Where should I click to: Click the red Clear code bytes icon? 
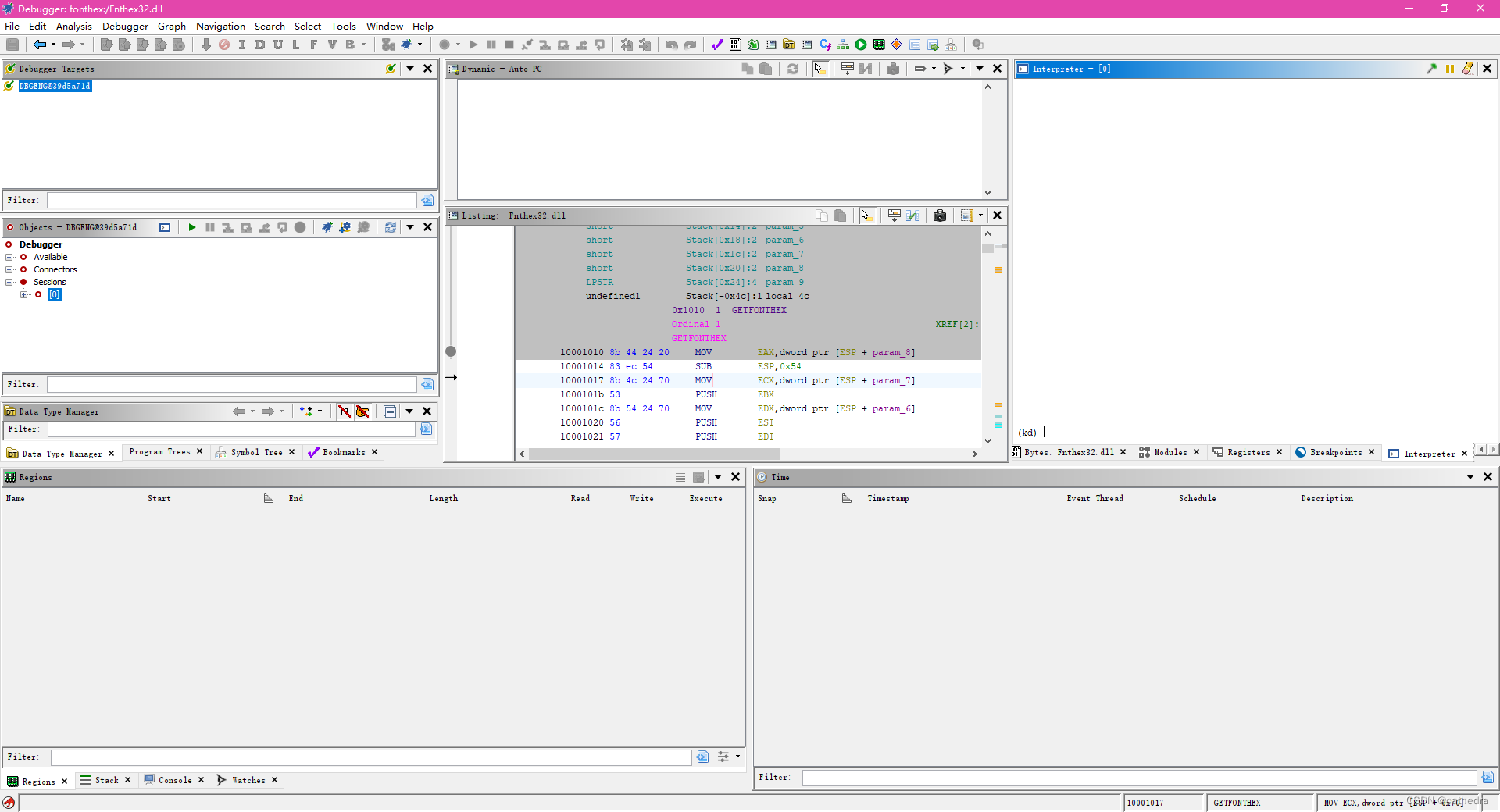click(x=224, y=45)
